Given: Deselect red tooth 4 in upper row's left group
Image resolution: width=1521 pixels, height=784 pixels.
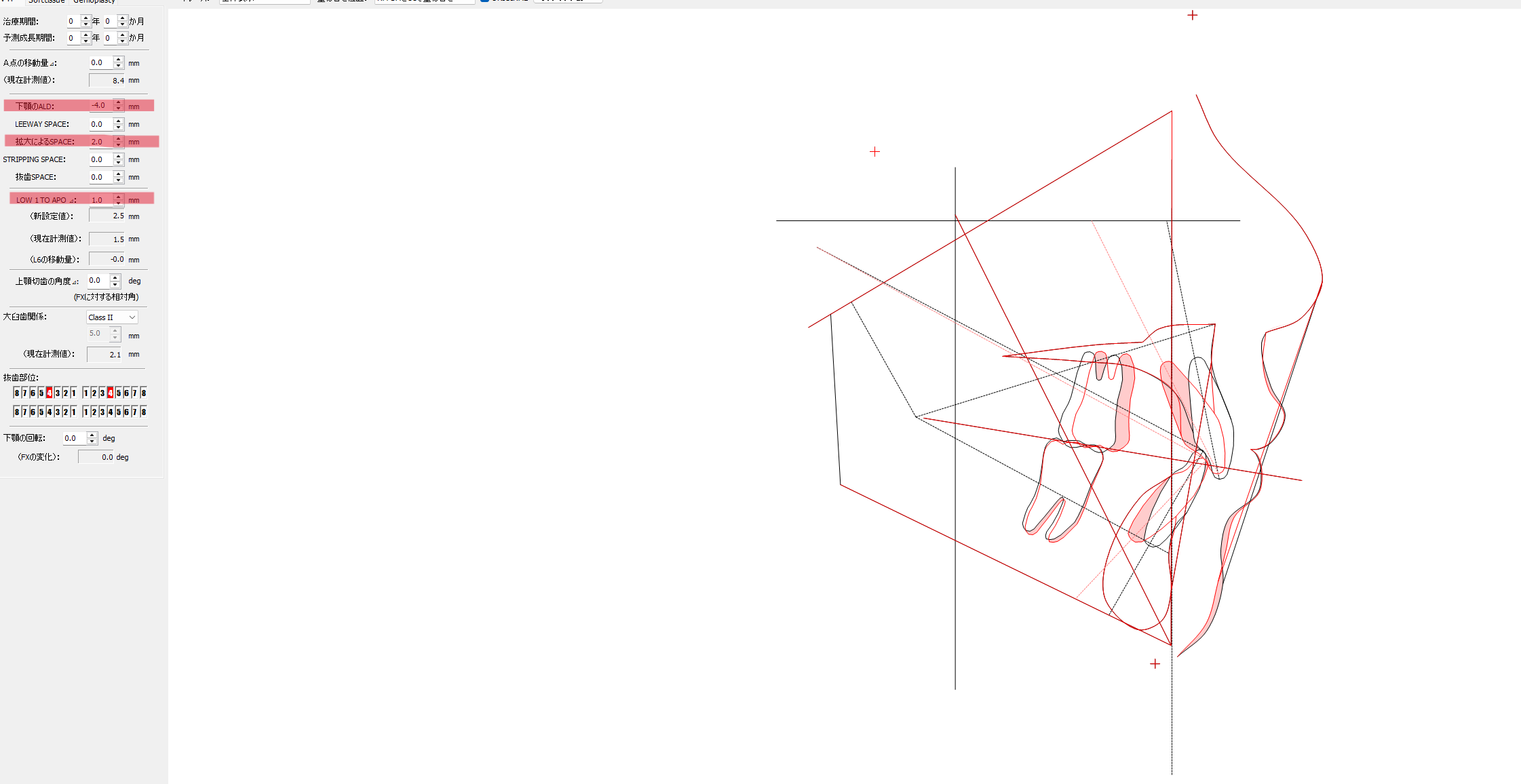Looking at the screenshot, I should pyautogui.click(x=49, y=393).
